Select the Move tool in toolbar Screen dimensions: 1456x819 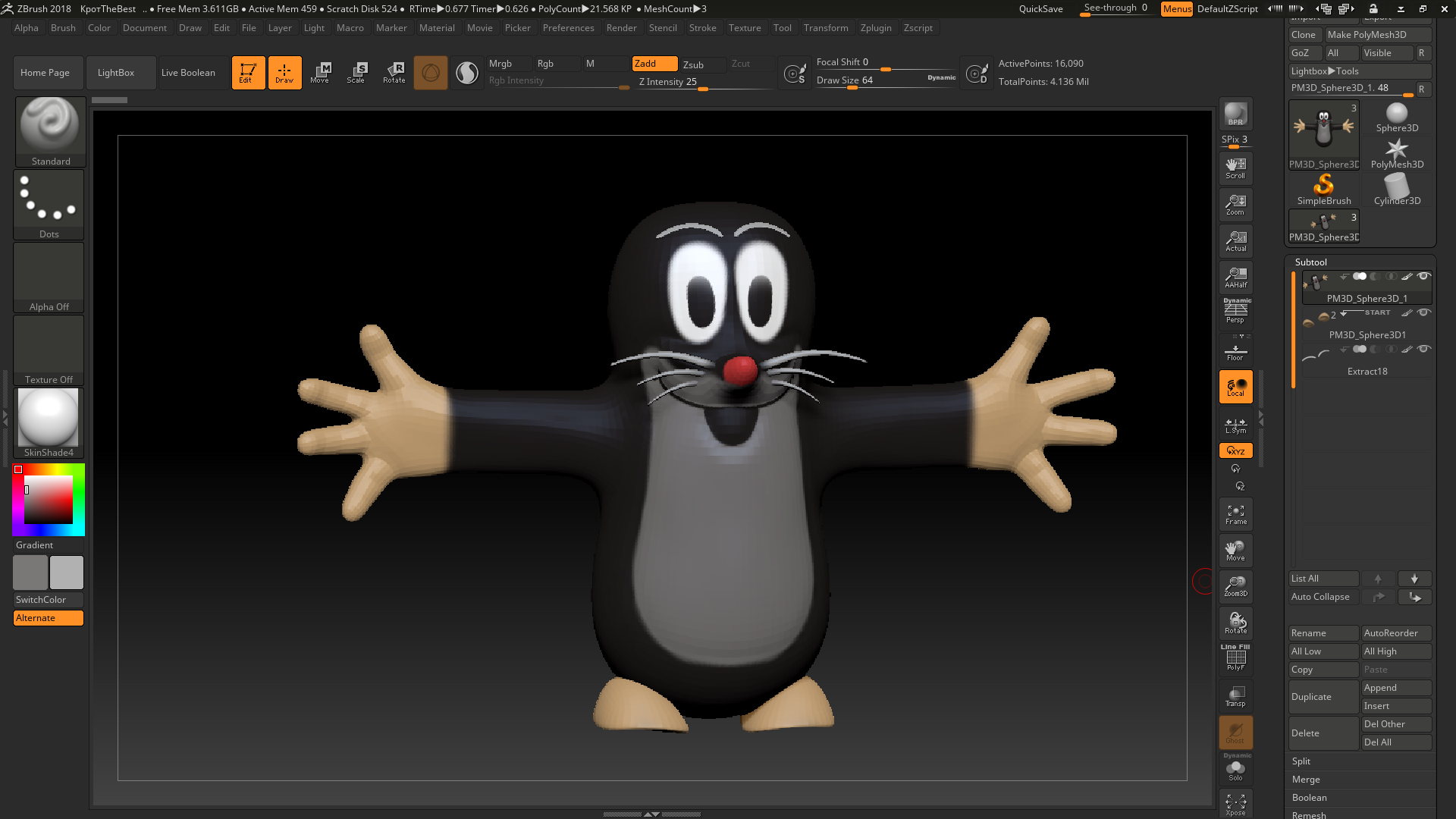[321, 72]
